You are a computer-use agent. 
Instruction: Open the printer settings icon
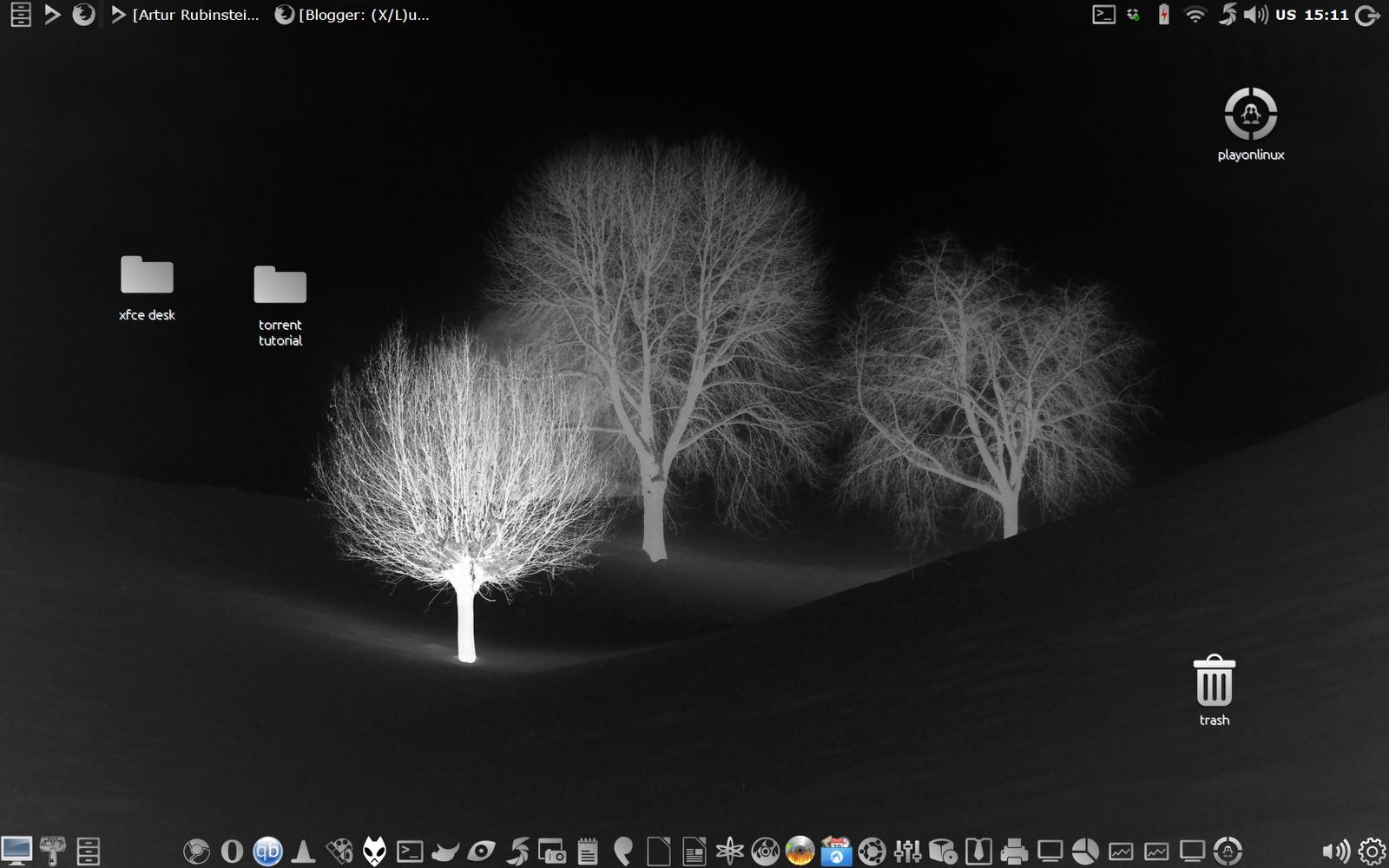pyautogui.click(x=1014, y=852)
